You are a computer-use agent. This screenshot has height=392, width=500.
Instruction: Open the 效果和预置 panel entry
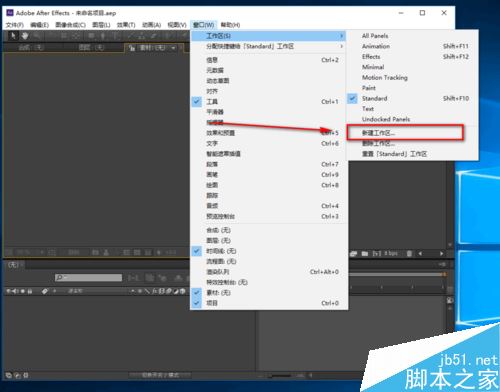(x=269, y=133)
